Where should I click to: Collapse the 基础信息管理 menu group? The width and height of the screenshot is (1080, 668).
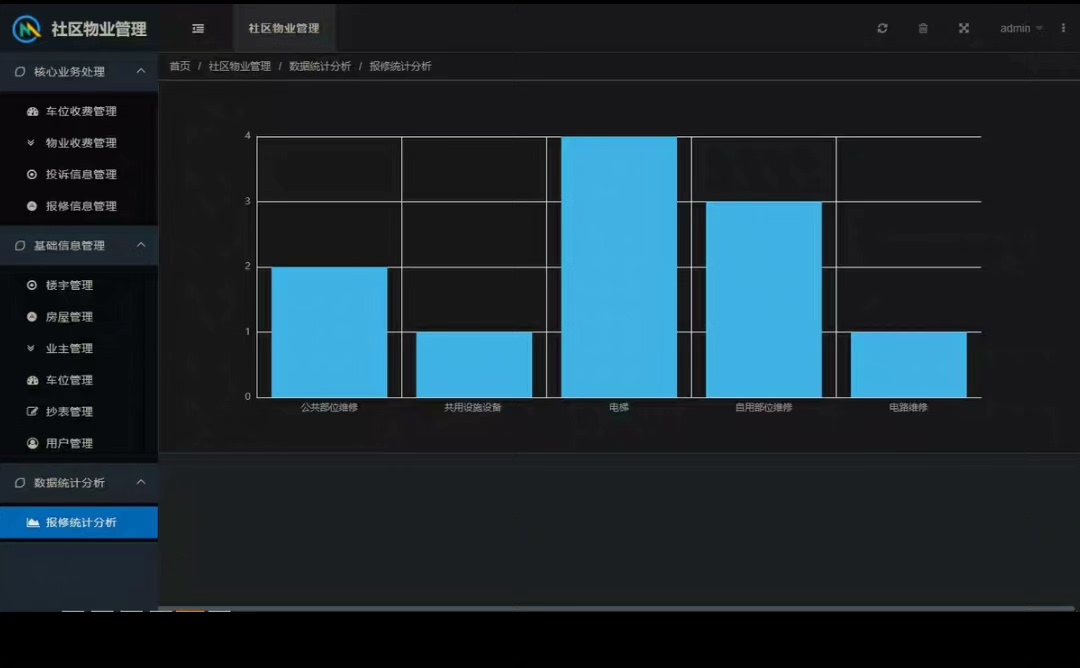[x=79, y=245]
